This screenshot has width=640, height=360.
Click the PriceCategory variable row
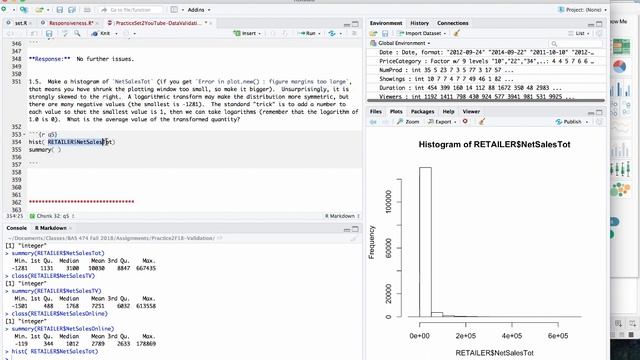(486, 61)
